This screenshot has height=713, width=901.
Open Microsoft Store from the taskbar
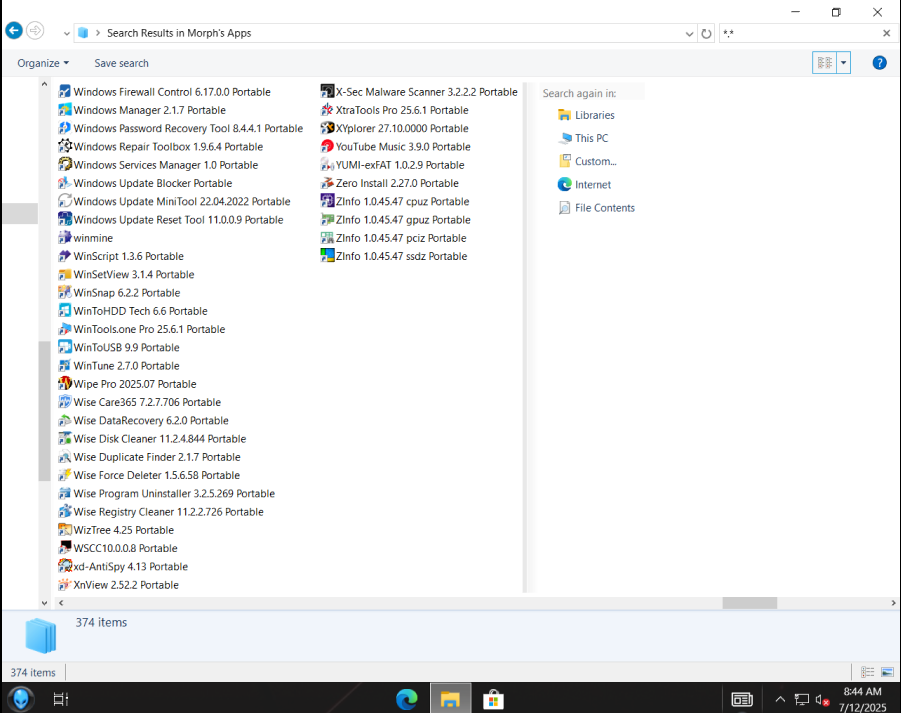493,699
